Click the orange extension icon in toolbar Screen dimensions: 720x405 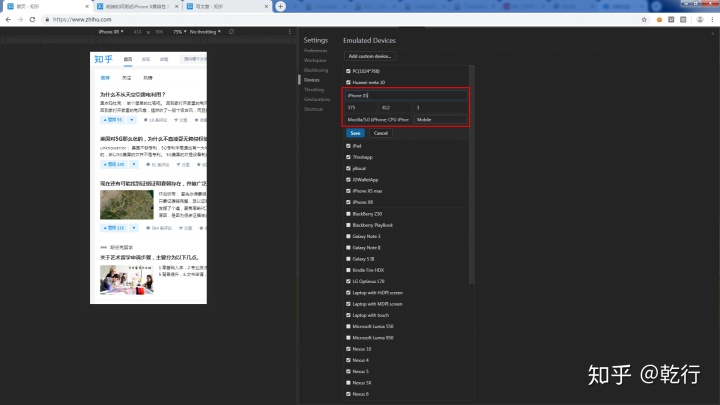pyautogui.click(x=659, y=19)
